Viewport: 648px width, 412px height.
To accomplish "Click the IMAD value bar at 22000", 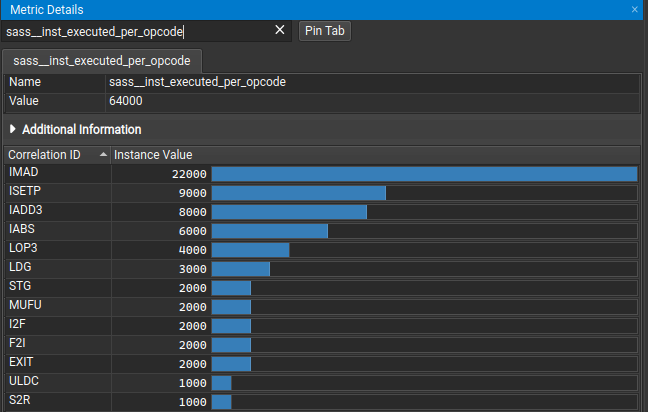I will (x=424, y=174).
